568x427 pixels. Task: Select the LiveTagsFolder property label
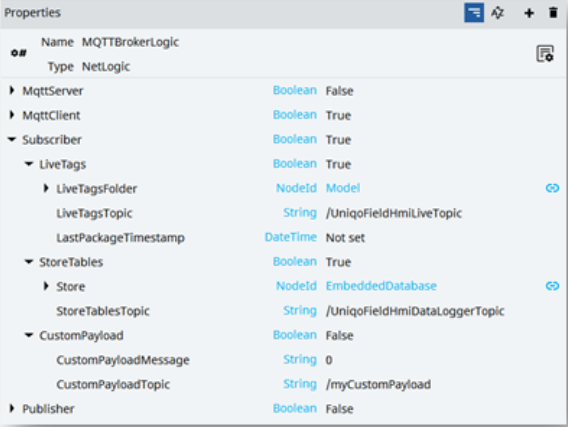[x=97, y=189]
